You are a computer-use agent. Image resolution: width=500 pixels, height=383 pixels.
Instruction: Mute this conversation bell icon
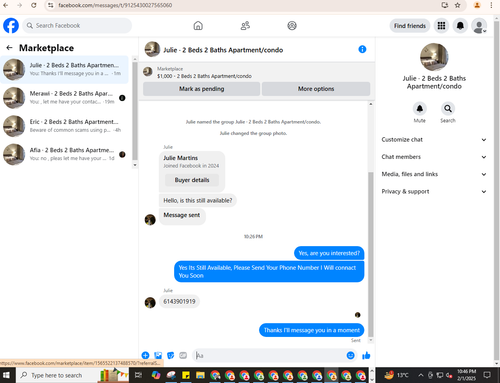point(420,109)
